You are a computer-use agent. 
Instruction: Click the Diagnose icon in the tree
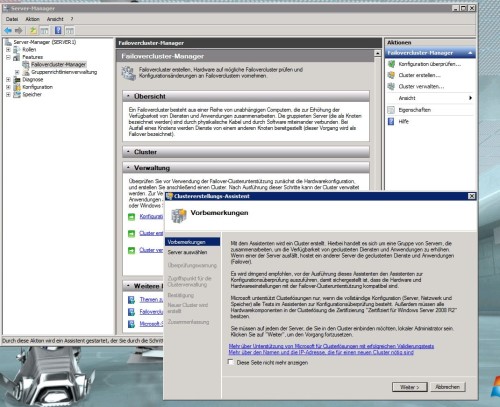[17, 80]
